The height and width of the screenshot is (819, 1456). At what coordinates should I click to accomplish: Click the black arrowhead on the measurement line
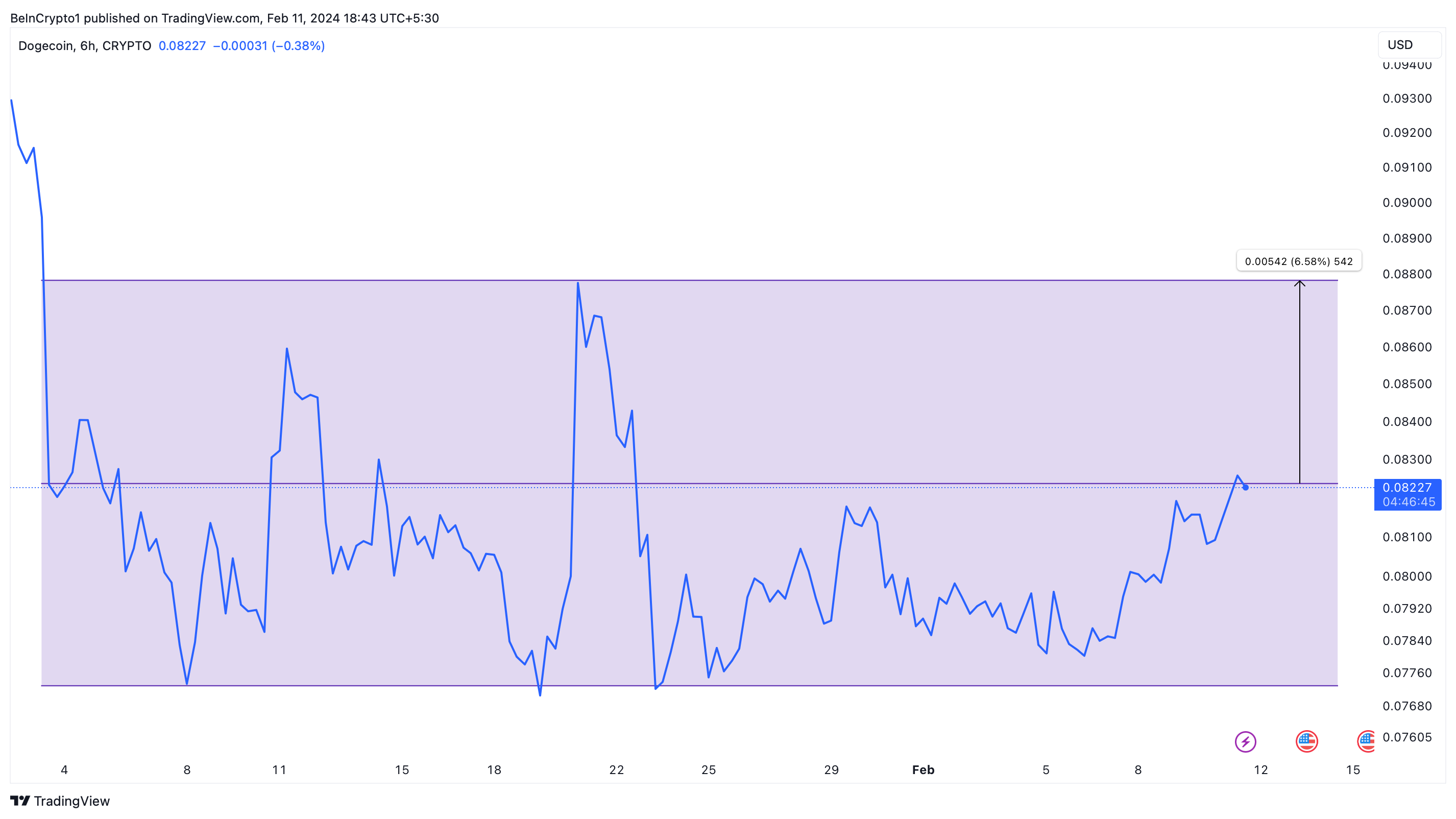[x=1299, y=283]
